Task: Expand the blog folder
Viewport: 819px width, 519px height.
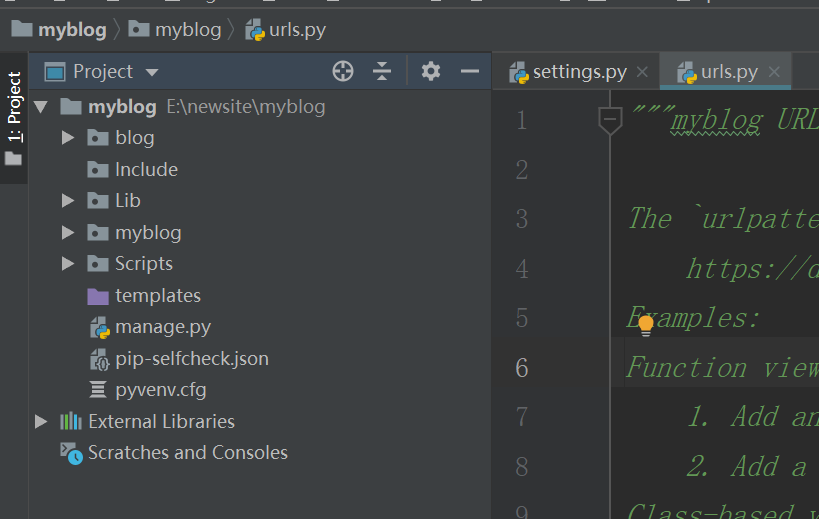Action: [x=68, y=138]
